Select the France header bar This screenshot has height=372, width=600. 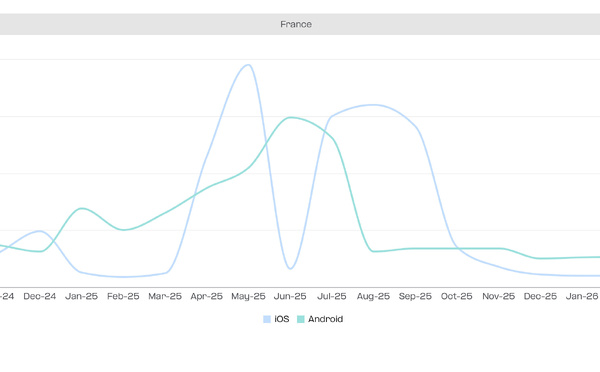[300, 24]
